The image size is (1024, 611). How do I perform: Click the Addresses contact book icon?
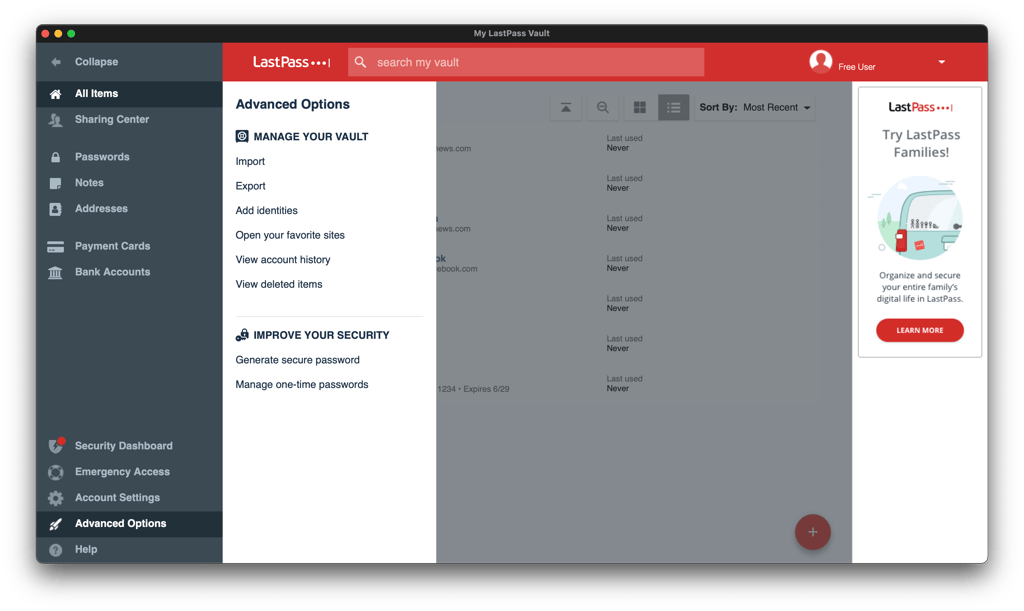click(56, 209)
